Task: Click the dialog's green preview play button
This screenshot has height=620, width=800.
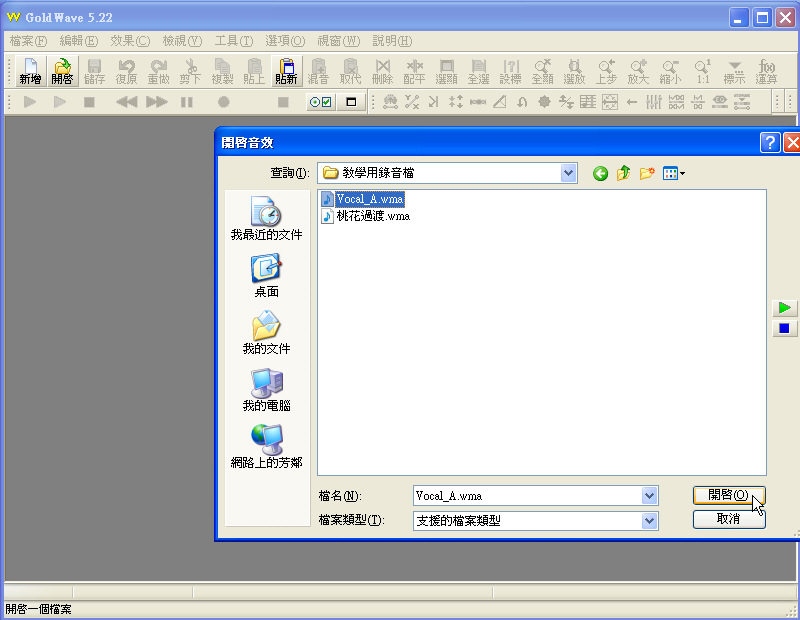Action: [x=785, y=308]
